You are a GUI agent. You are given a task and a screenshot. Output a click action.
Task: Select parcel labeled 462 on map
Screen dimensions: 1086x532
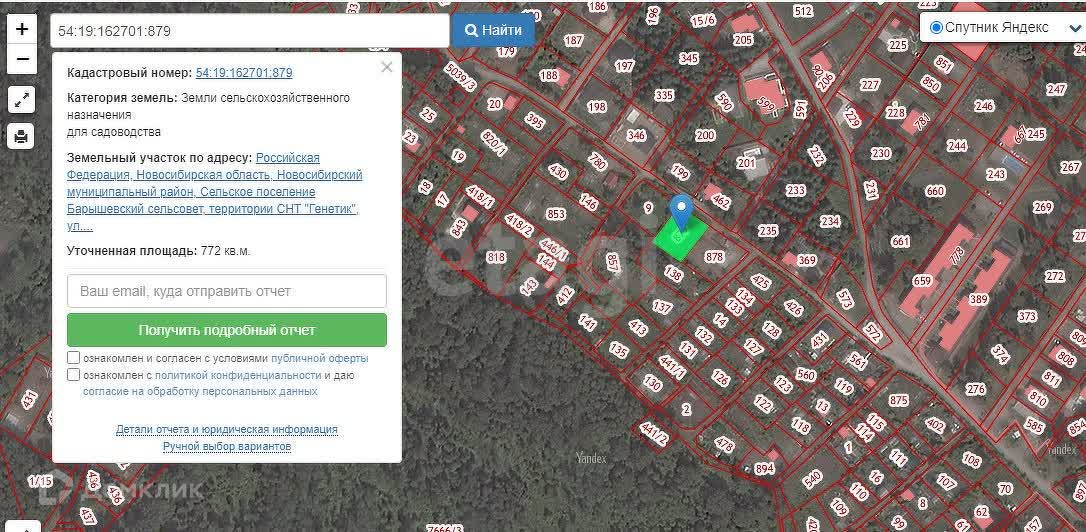click(720, 202)
